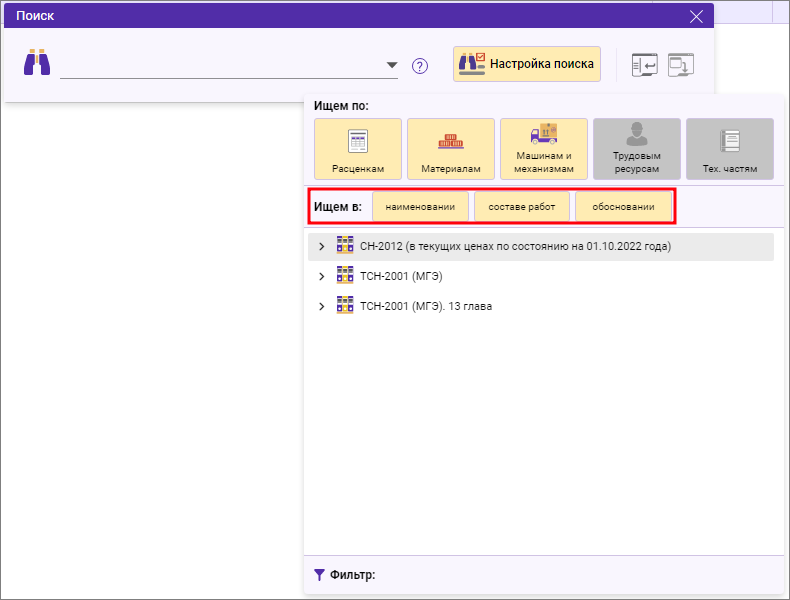Click the ТСН-2001 (МГЭ) database icon
790x600 pixels.
pyautogui.click(x=345, y=276)
